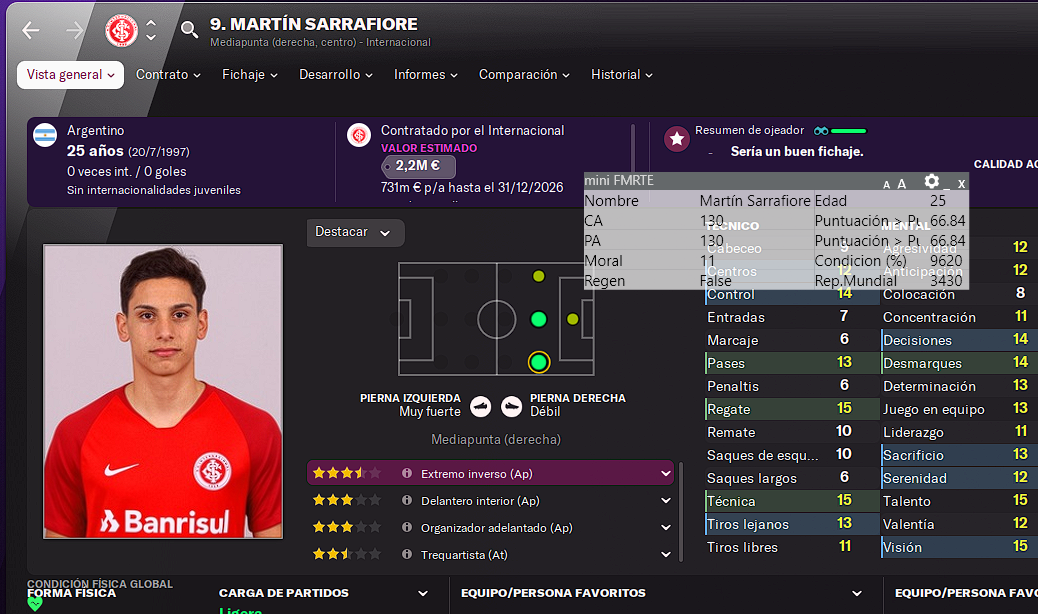The height and width of the screenshot is (614, 1038).
Task: Expand the Delantero interior role row
Action: point(665,501)
